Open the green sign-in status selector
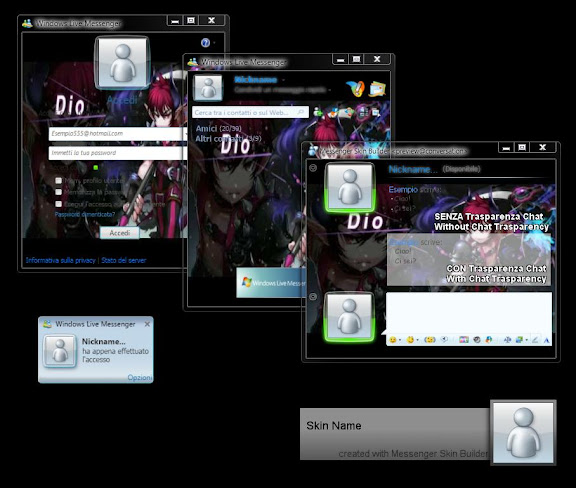The image size is (576, 488). pyautogui.click(x=96, y=168)
